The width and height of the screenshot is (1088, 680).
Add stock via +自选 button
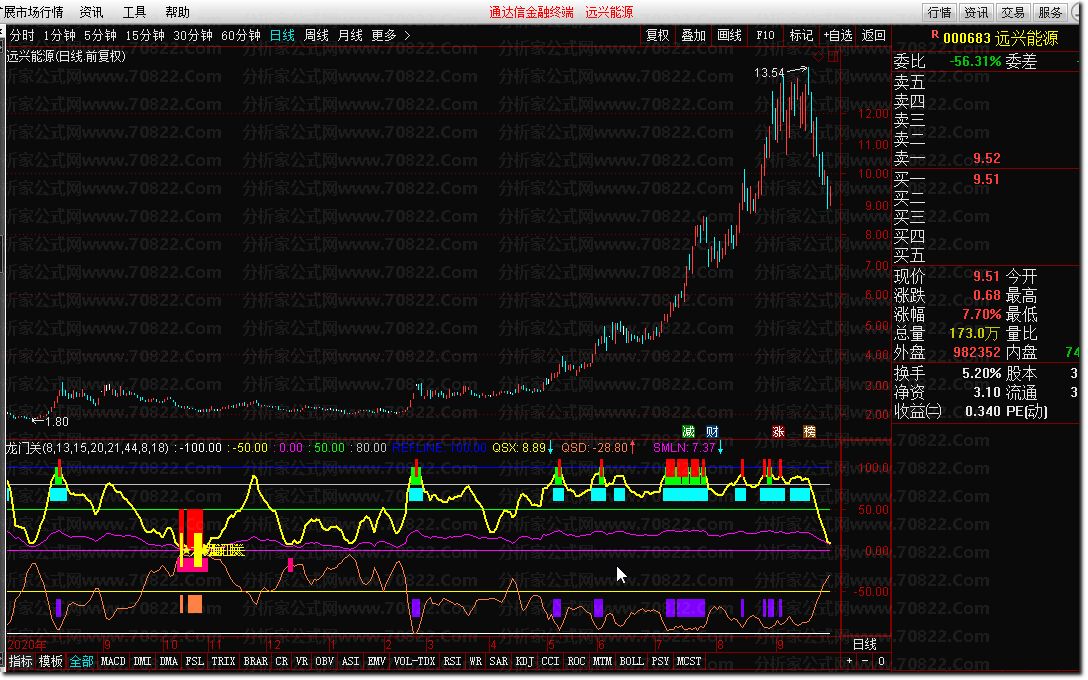pos(838,35)
